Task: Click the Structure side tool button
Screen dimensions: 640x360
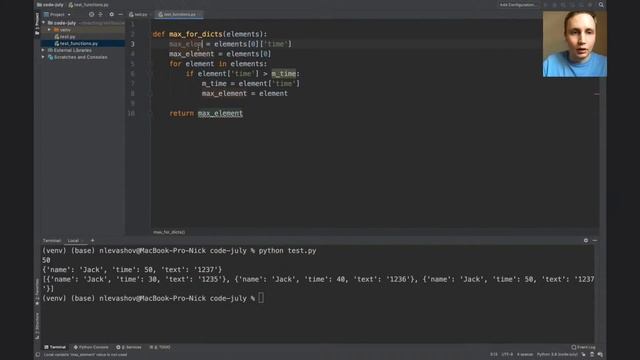Action: [37, 325]
